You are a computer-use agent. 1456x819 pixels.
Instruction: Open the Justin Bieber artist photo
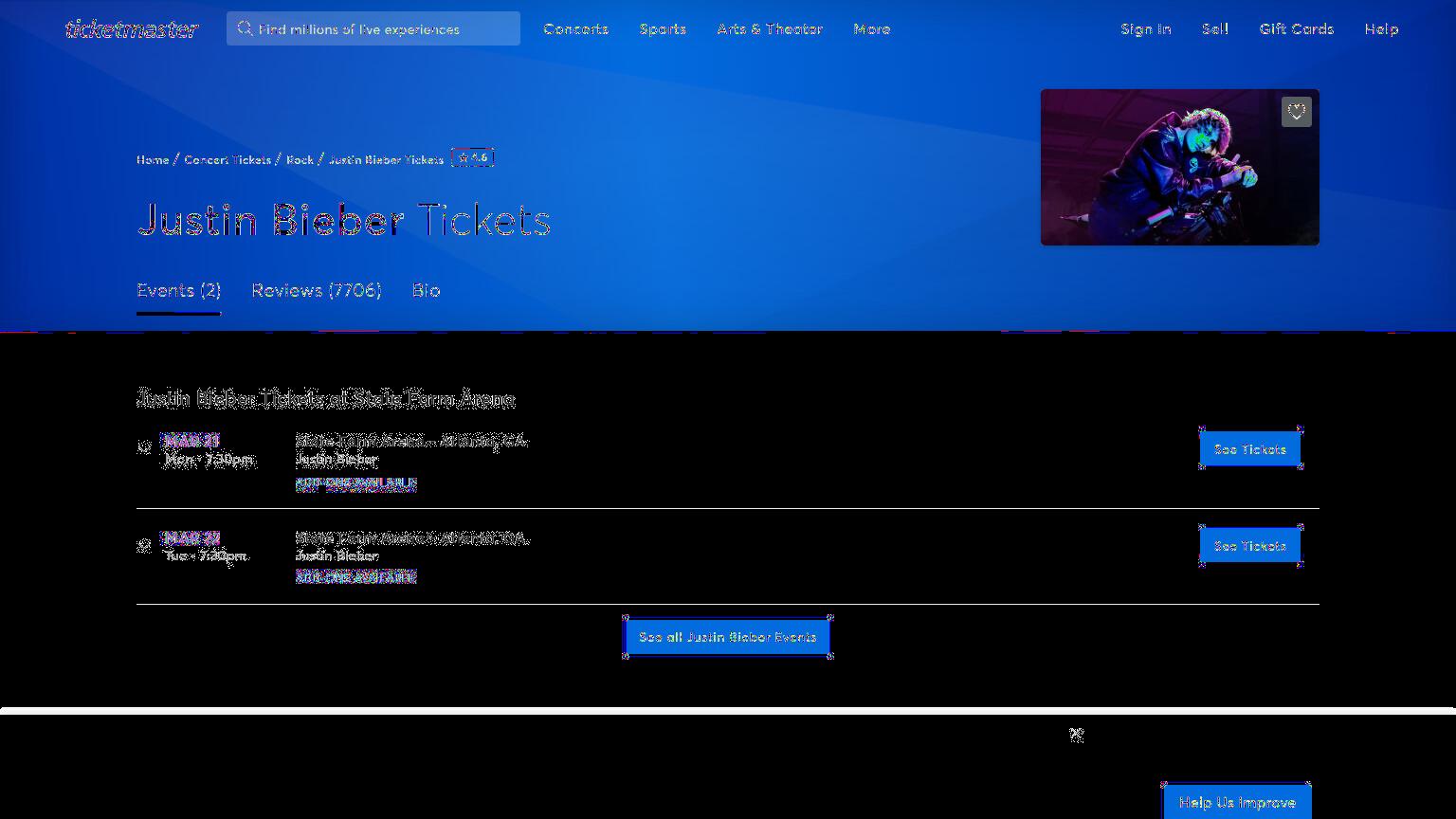point(1180,167)
